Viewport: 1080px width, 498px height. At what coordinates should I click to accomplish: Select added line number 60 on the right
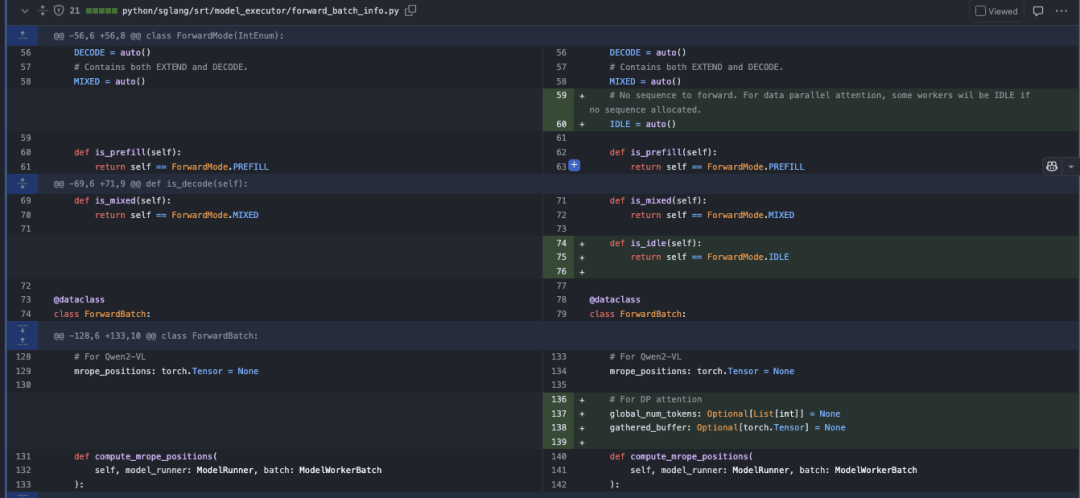(x=561, y=124)
